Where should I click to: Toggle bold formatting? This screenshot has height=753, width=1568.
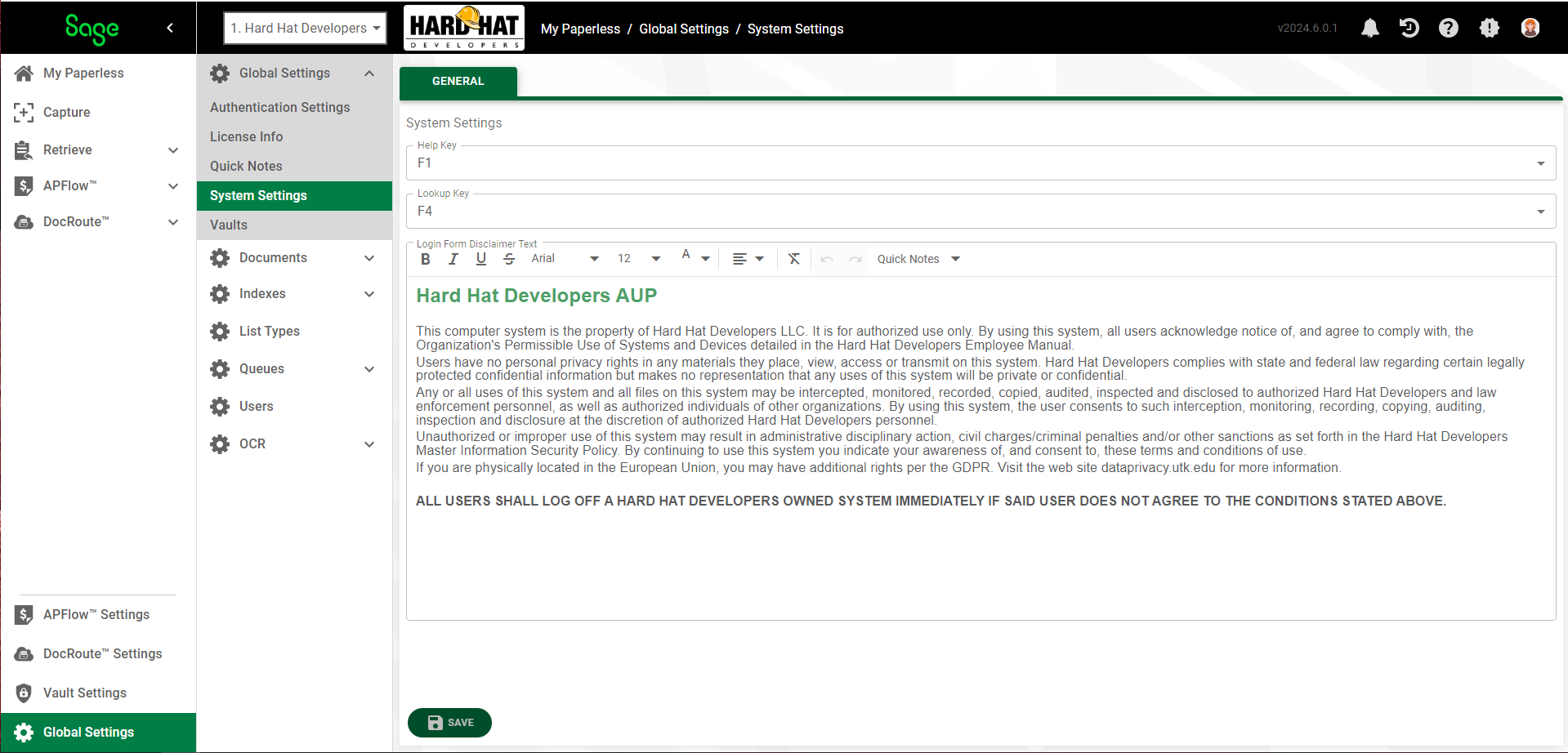pyautogui.click(x=425, y=259)
